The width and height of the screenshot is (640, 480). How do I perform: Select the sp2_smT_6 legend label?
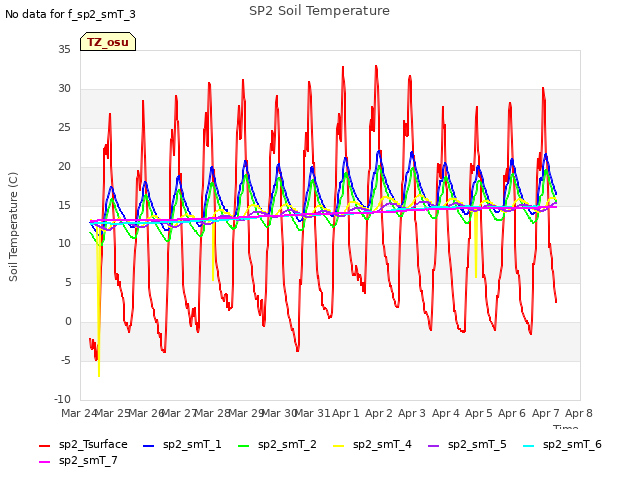click(x=572, y=444)
